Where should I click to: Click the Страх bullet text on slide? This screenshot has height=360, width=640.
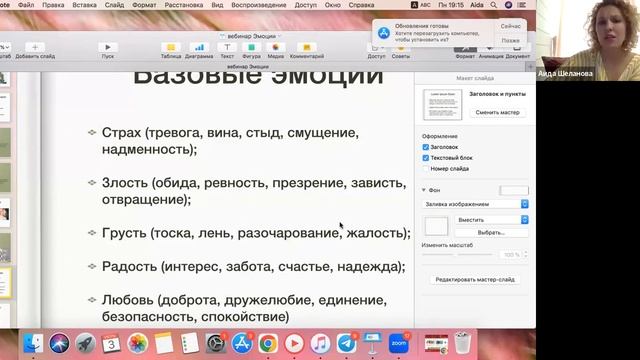pos(230,141)
